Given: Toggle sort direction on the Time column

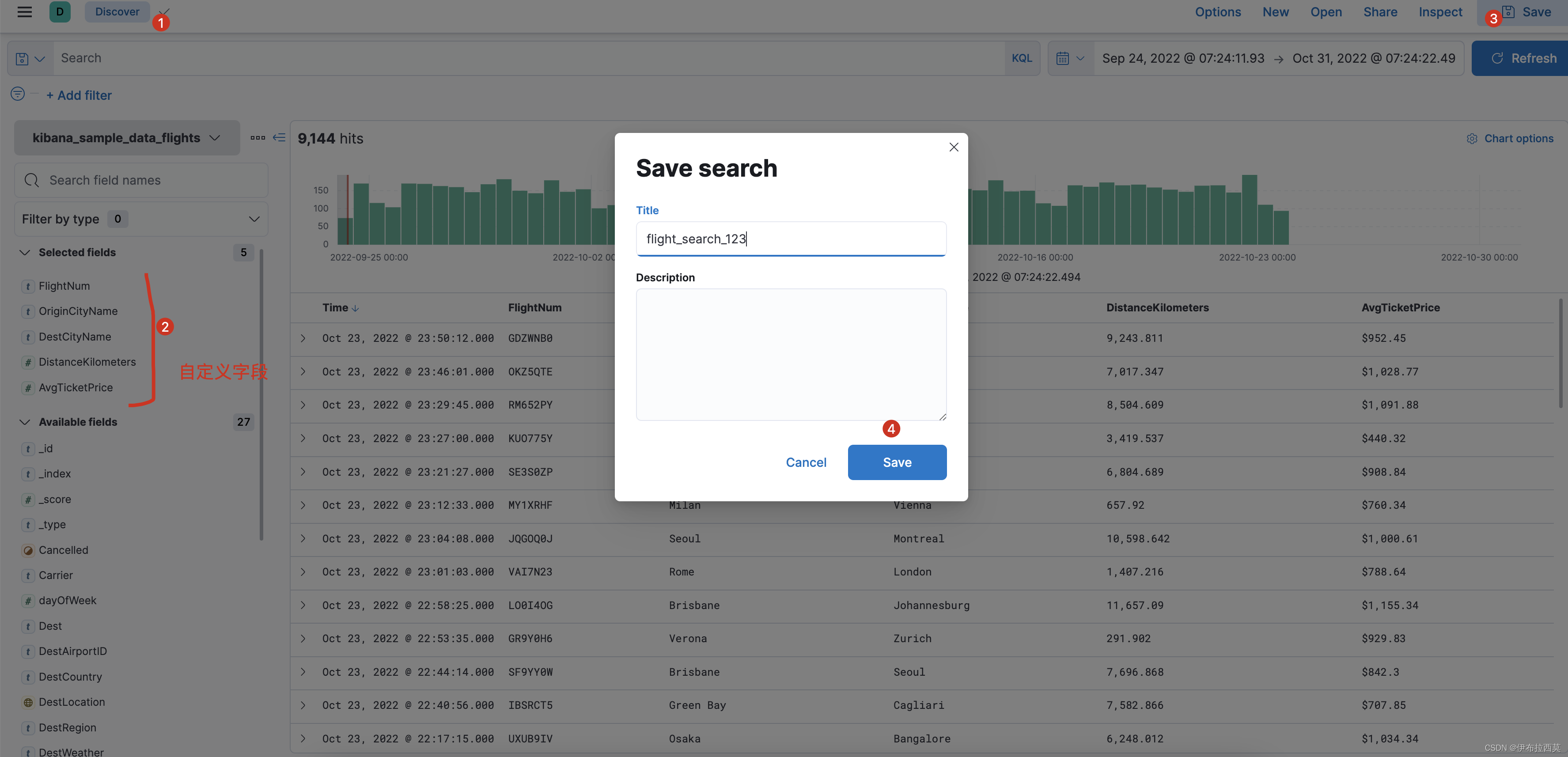Looking at the screenshot, I should (356, 308).
